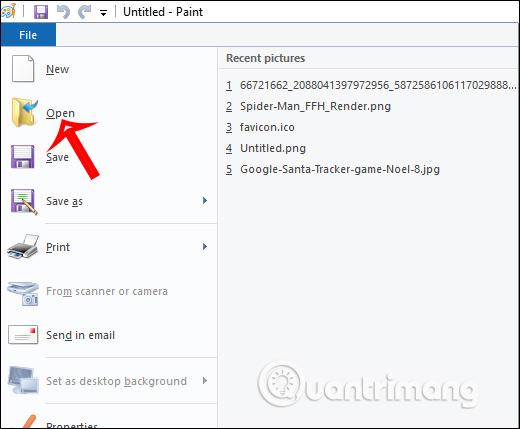Open recent picture favicon.ico
The image size is (520, 429).
click(267, 127)
